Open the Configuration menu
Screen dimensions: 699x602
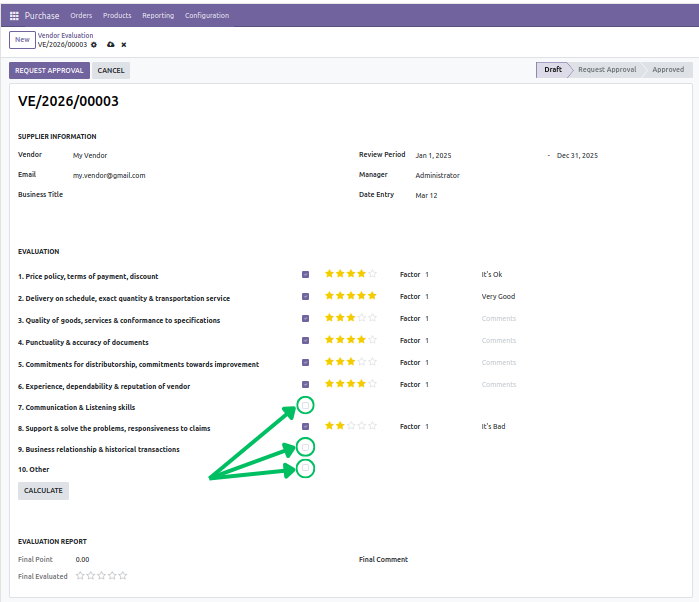pyautogui.click(x=207, y=16)
